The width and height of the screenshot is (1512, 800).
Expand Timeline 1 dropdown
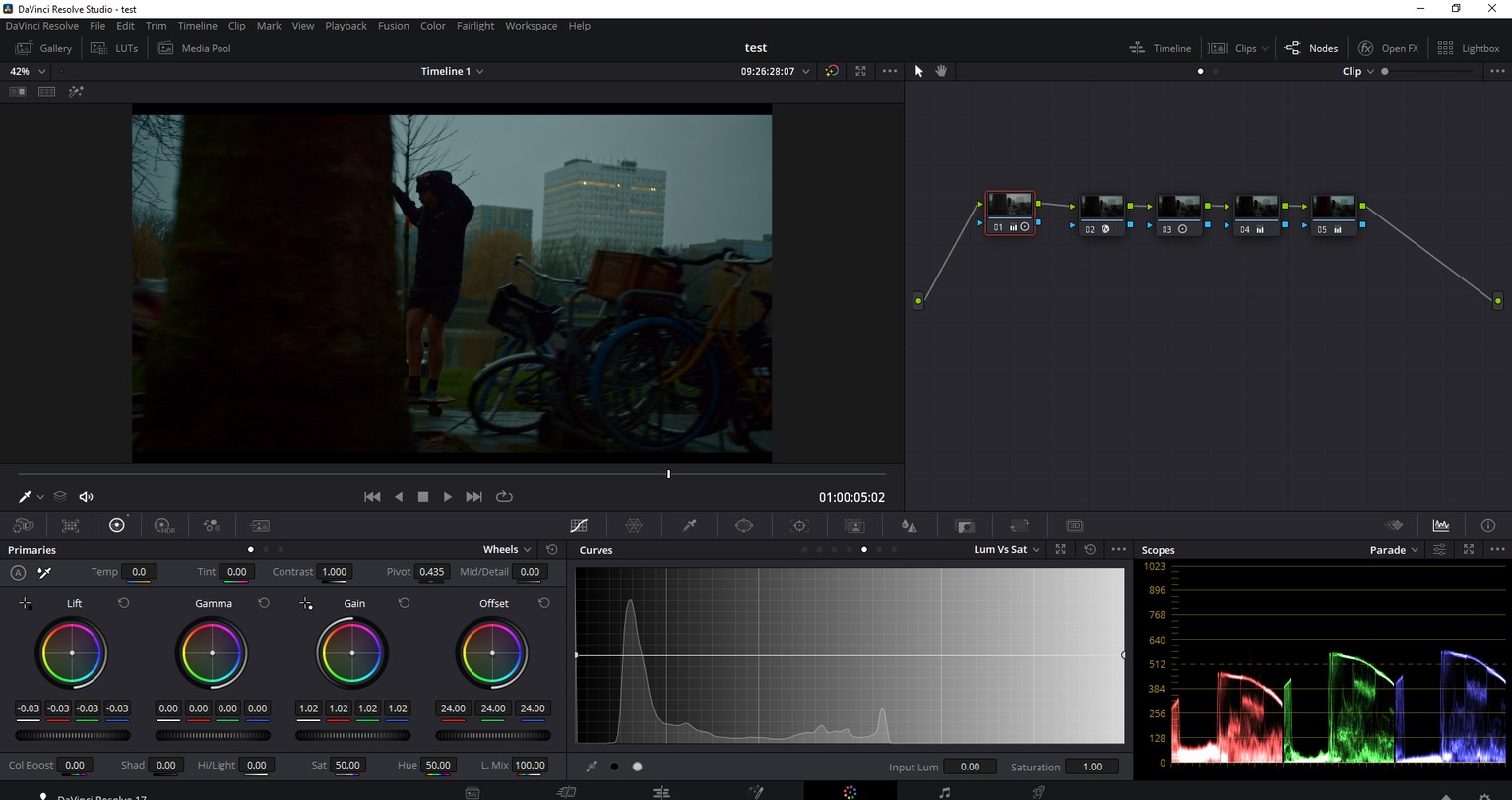[x=453, y=71]
